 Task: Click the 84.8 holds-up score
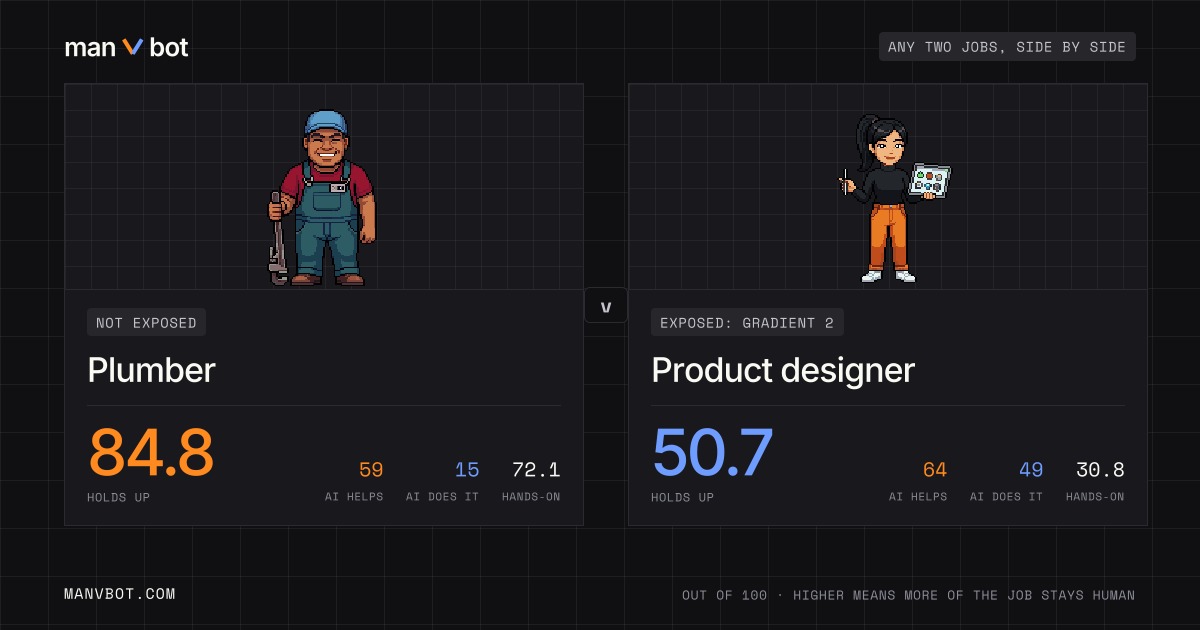coord(151,452)
